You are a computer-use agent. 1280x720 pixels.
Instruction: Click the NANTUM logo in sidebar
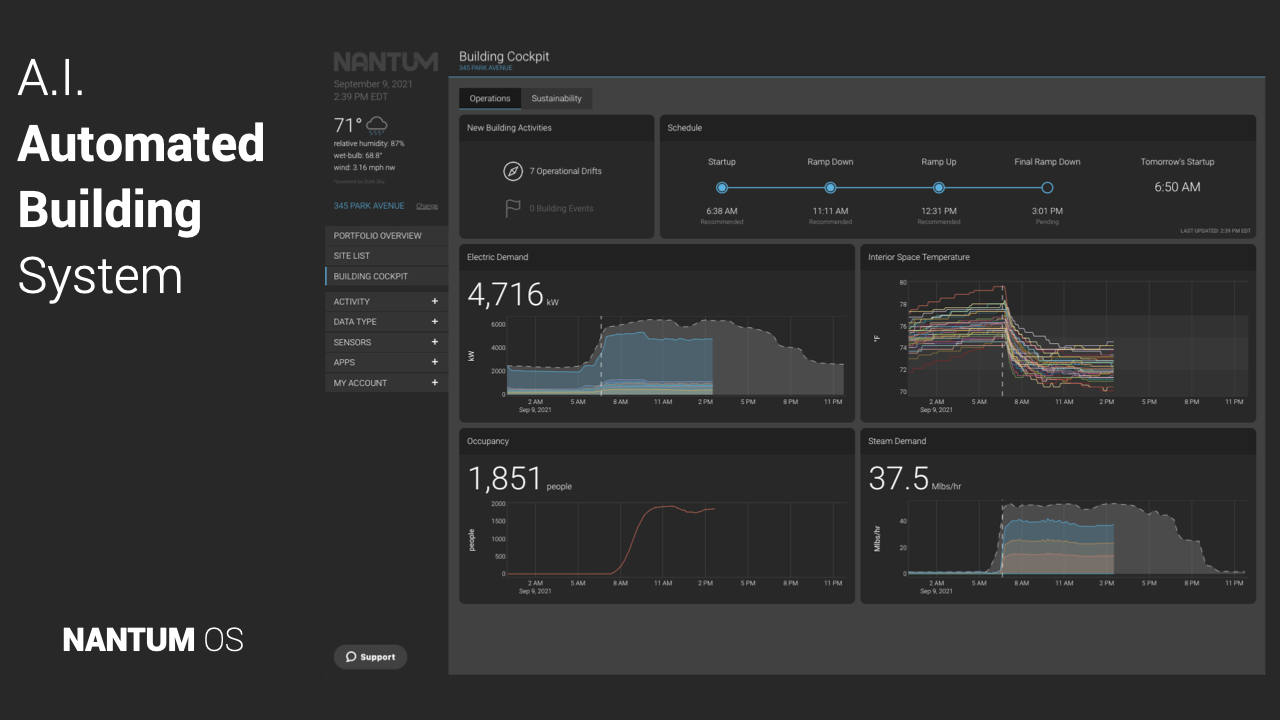pyautogui.click(x=385, y=62)
